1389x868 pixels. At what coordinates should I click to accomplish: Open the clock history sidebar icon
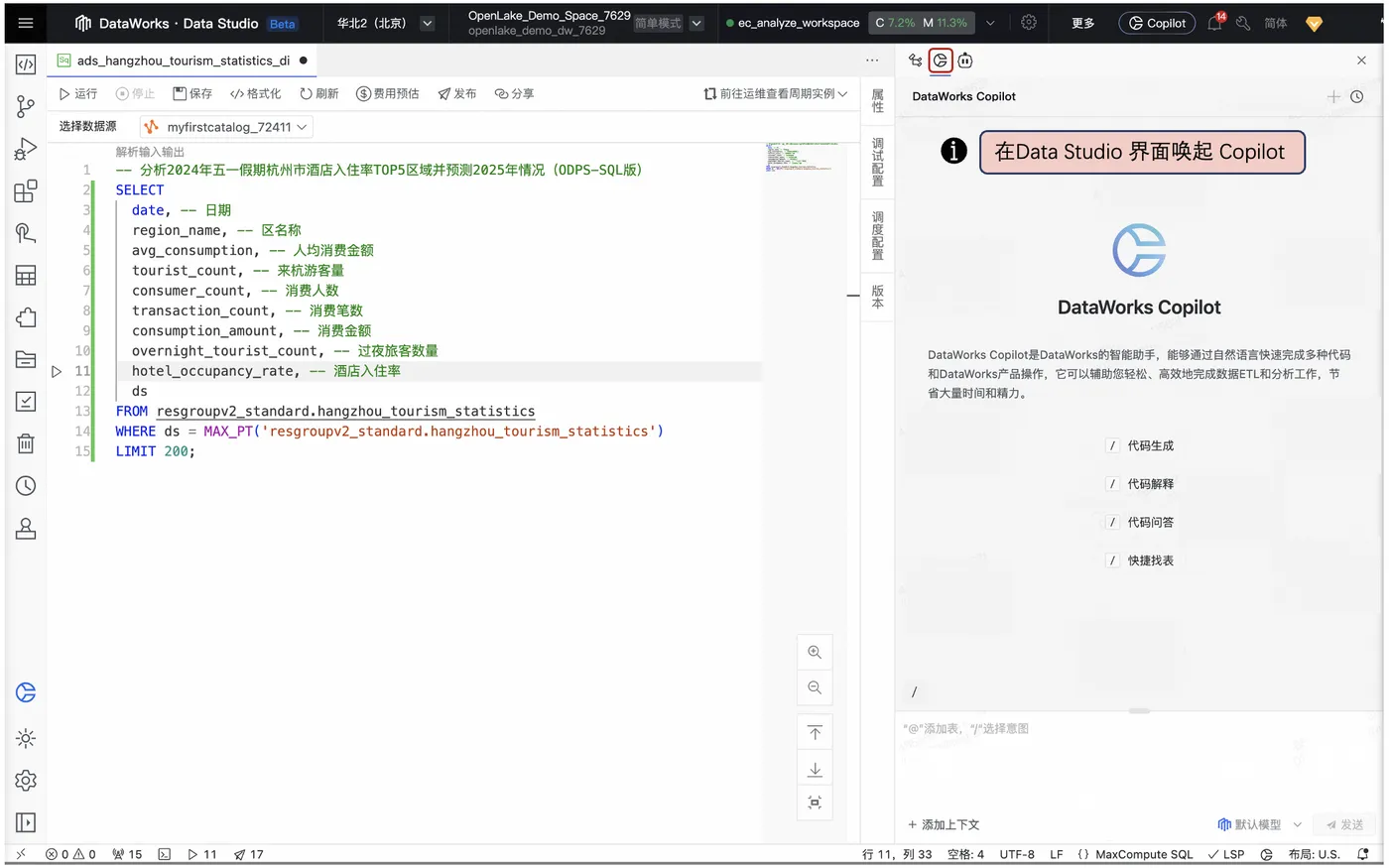click(27, 486)
